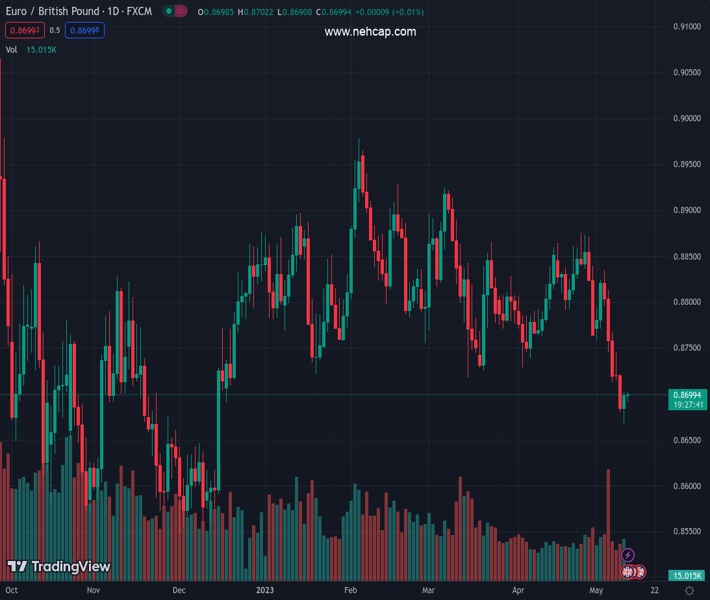Click the volume value 15.015K in legend
This screenshot has height=600, width=710.
42,49
